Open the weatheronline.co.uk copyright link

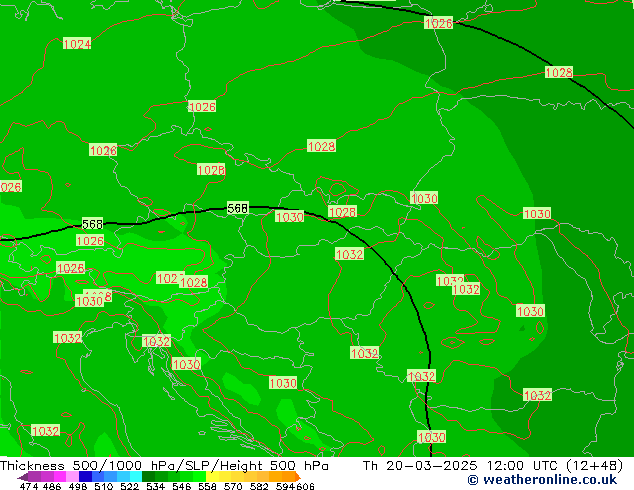pyautogui.click(x=542, y=480)
